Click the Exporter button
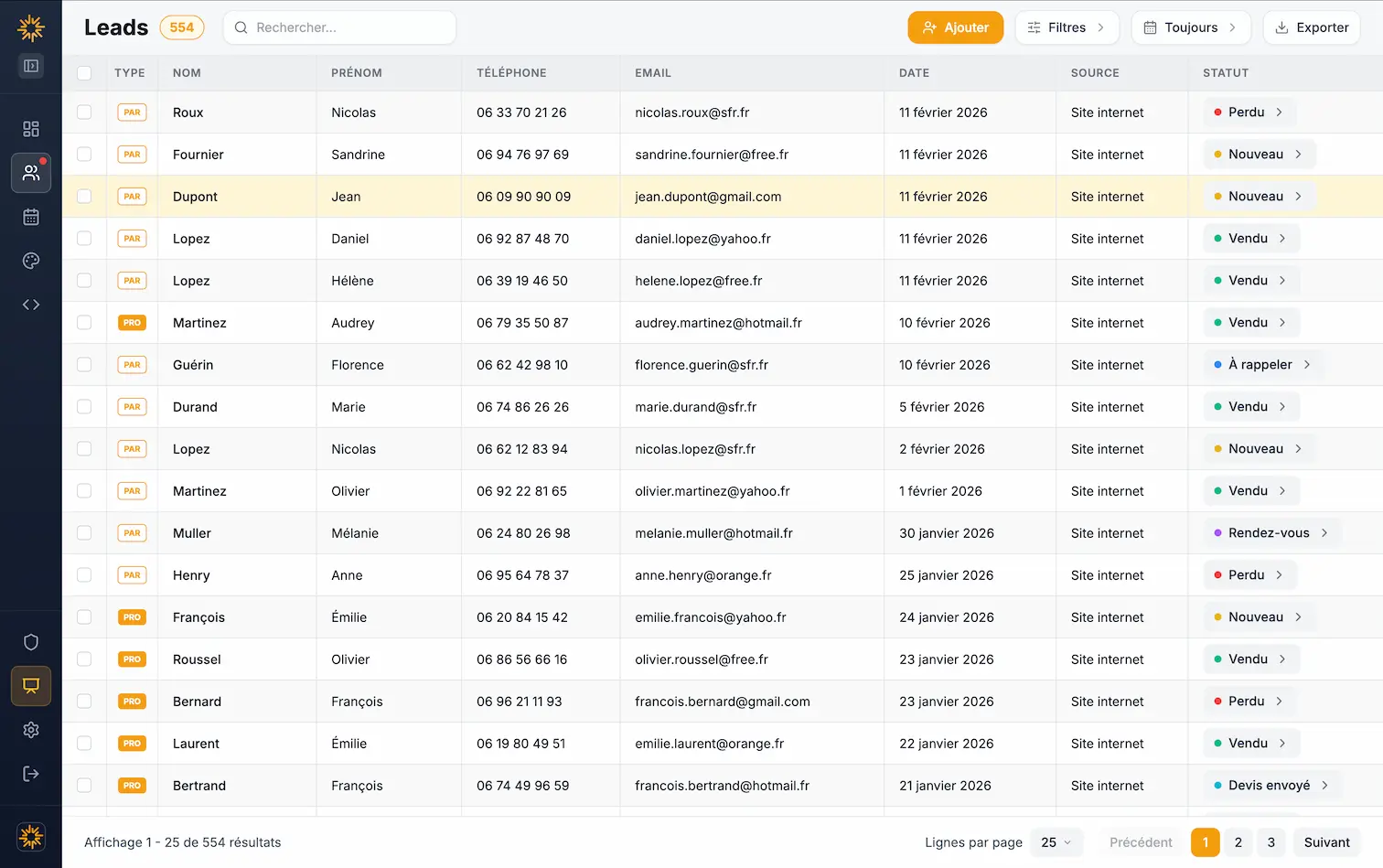 tap(1312, 27)
